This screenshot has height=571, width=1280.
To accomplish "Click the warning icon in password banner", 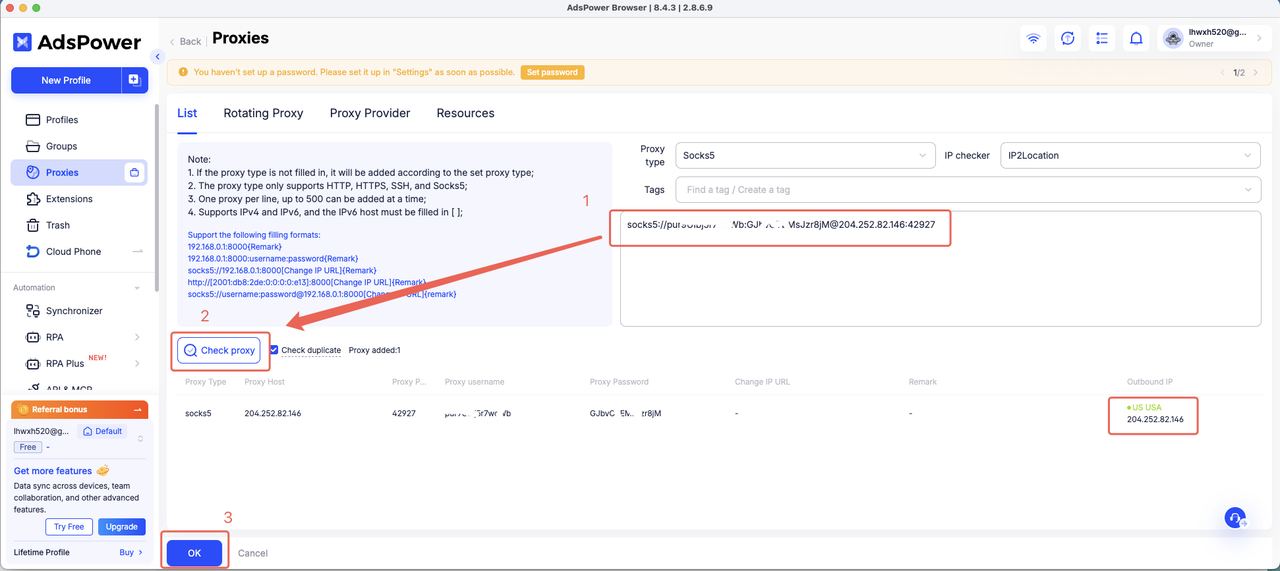I will click(x=183, y=72).
